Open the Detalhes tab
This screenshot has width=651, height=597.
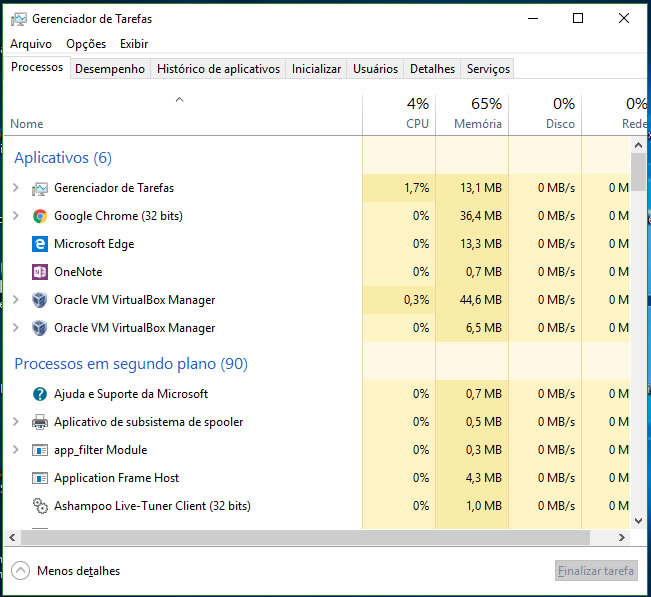tap(432, 69)
